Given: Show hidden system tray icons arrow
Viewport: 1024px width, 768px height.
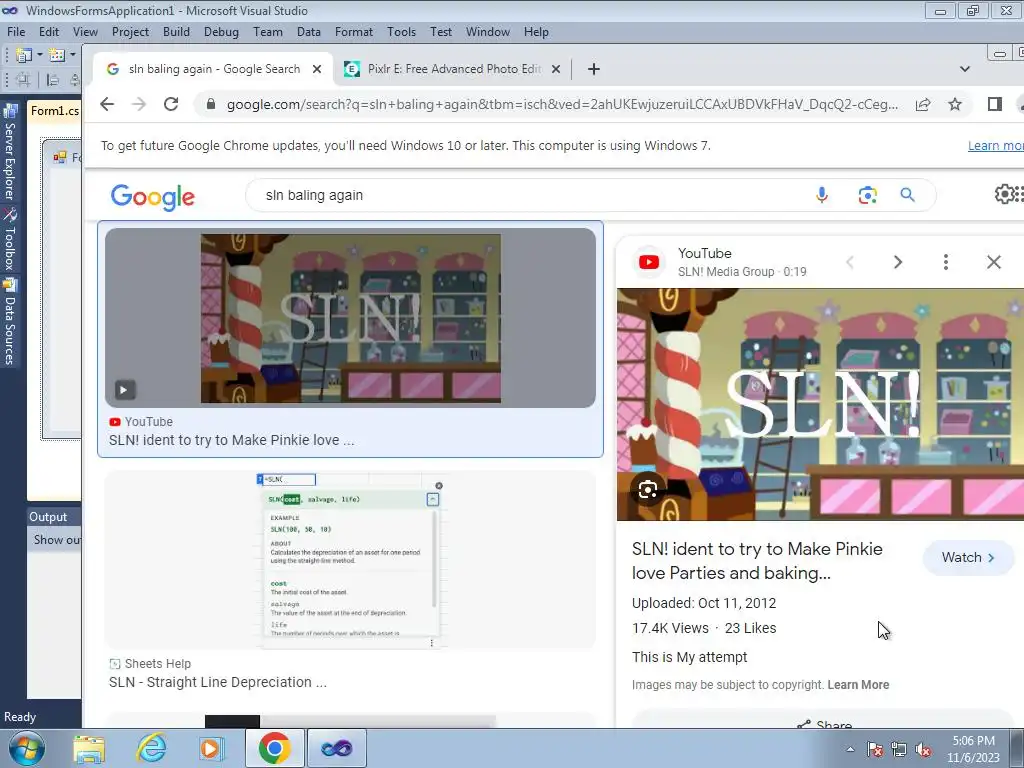Looking at the screenshot, I should tap(850, 749).
